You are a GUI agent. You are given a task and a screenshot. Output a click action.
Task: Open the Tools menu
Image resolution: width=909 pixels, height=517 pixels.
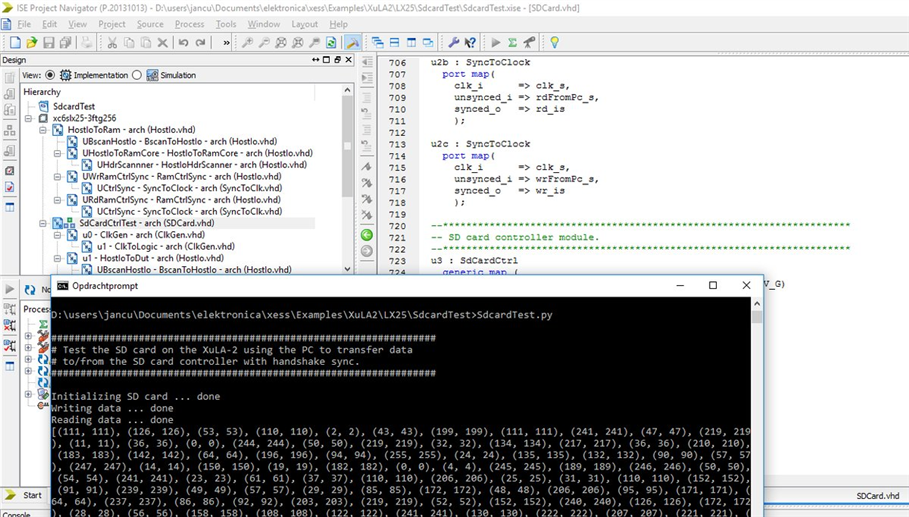tap(226, 24)
